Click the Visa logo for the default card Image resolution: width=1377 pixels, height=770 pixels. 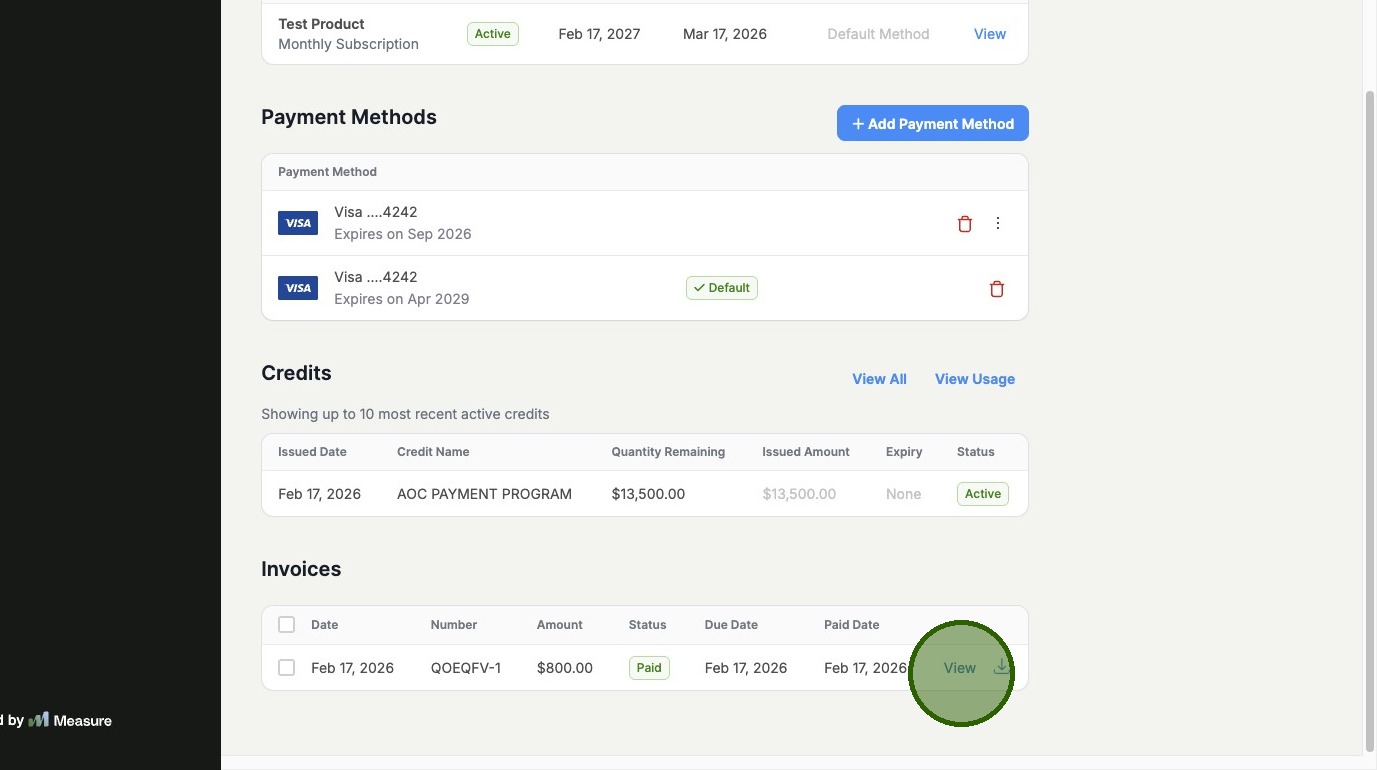pos(298,288)
